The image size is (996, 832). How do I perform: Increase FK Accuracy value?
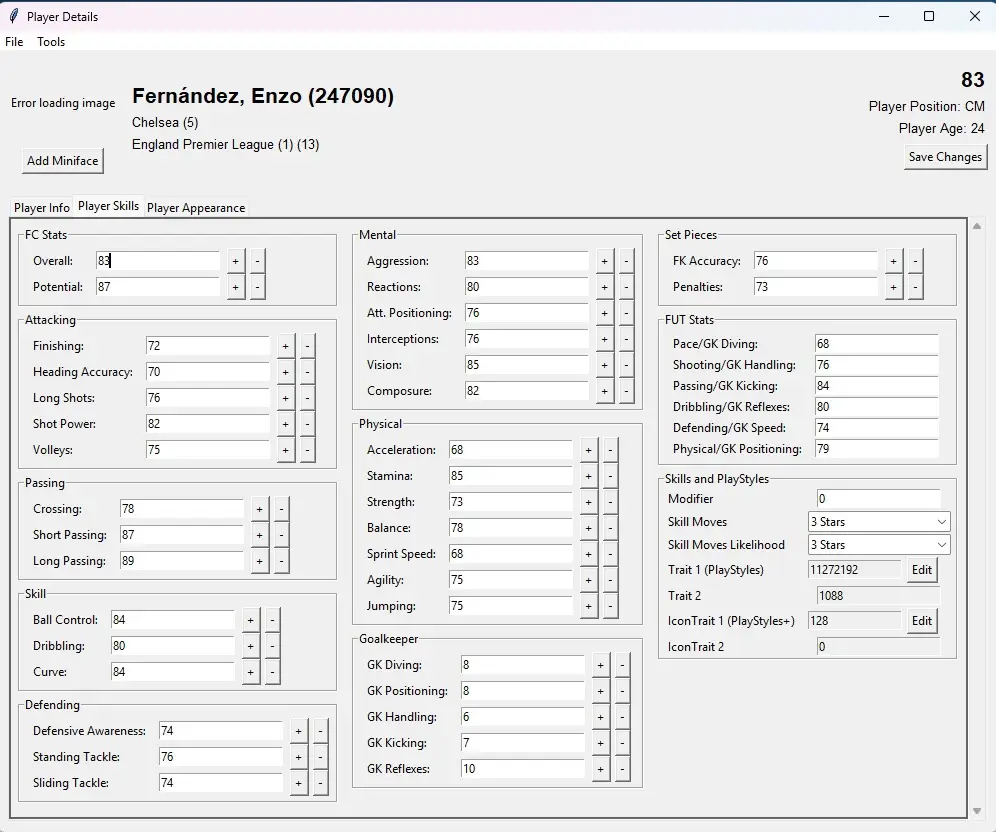click(893, 261)
